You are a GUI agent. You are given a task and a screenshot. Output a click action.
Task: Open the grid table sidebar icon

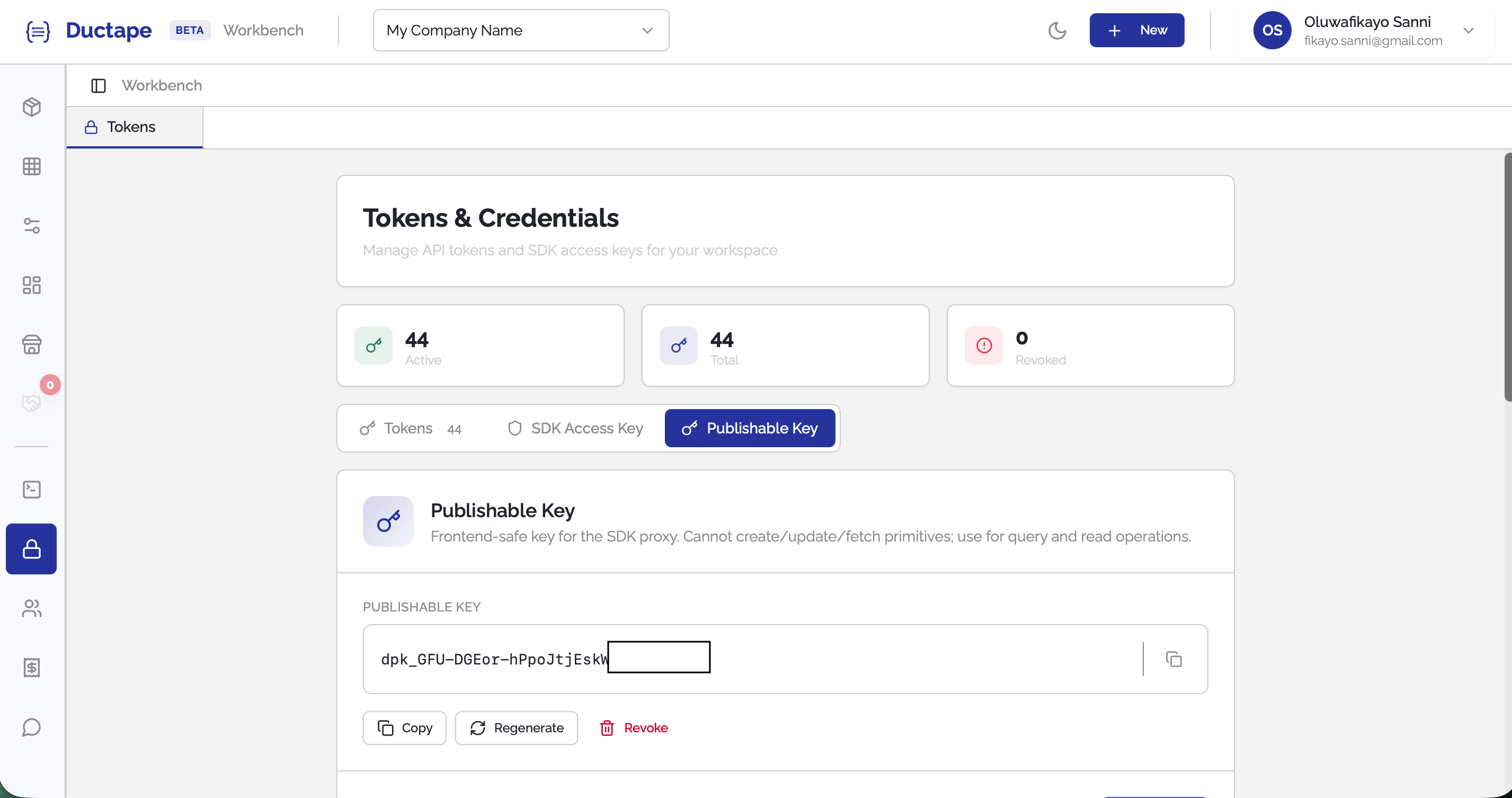[32, 166]
